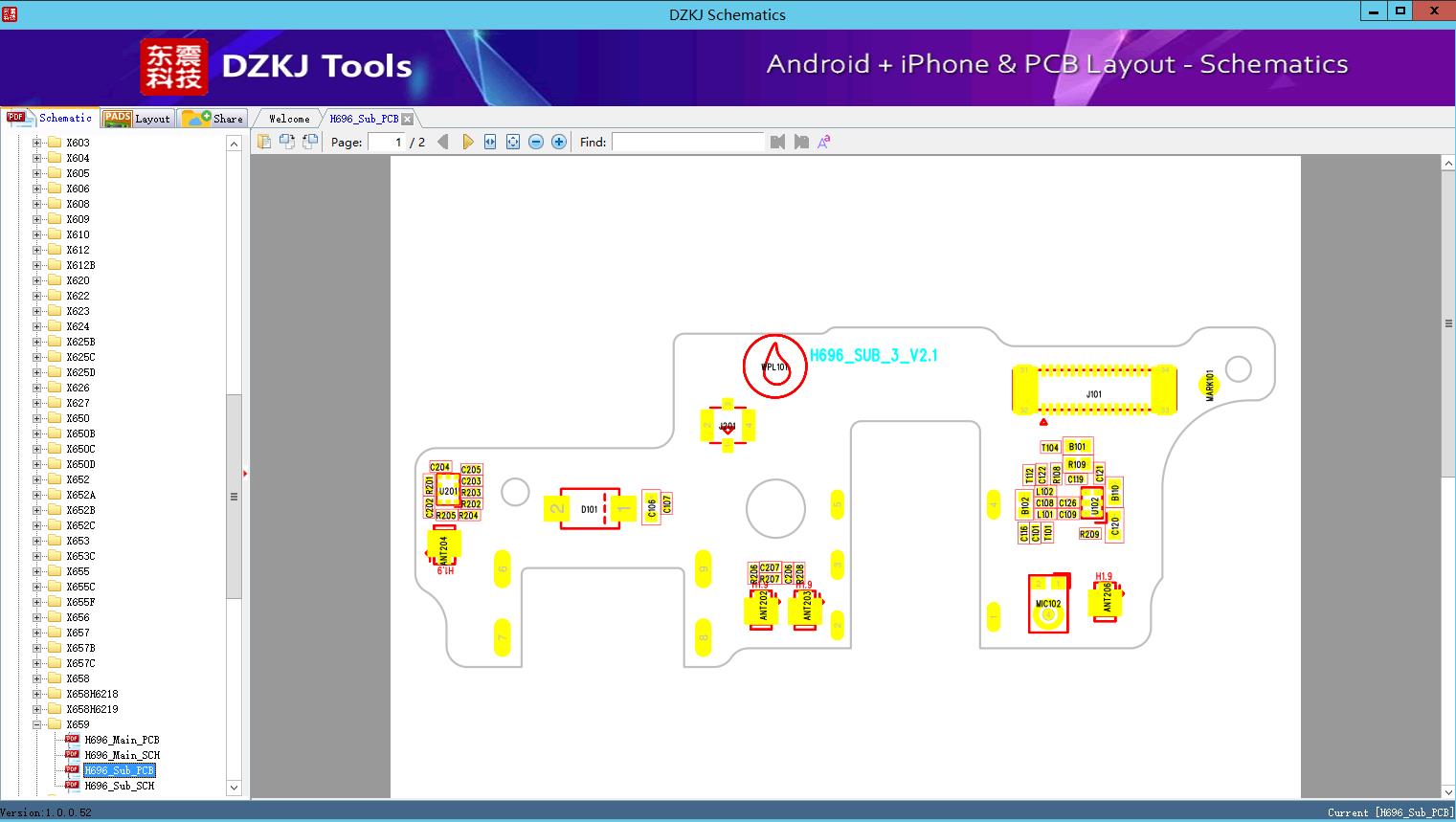Click the H696_SUB_3_V2.1 board label
This screenshot has height=822, width=1456.
(x=874, y=355)
